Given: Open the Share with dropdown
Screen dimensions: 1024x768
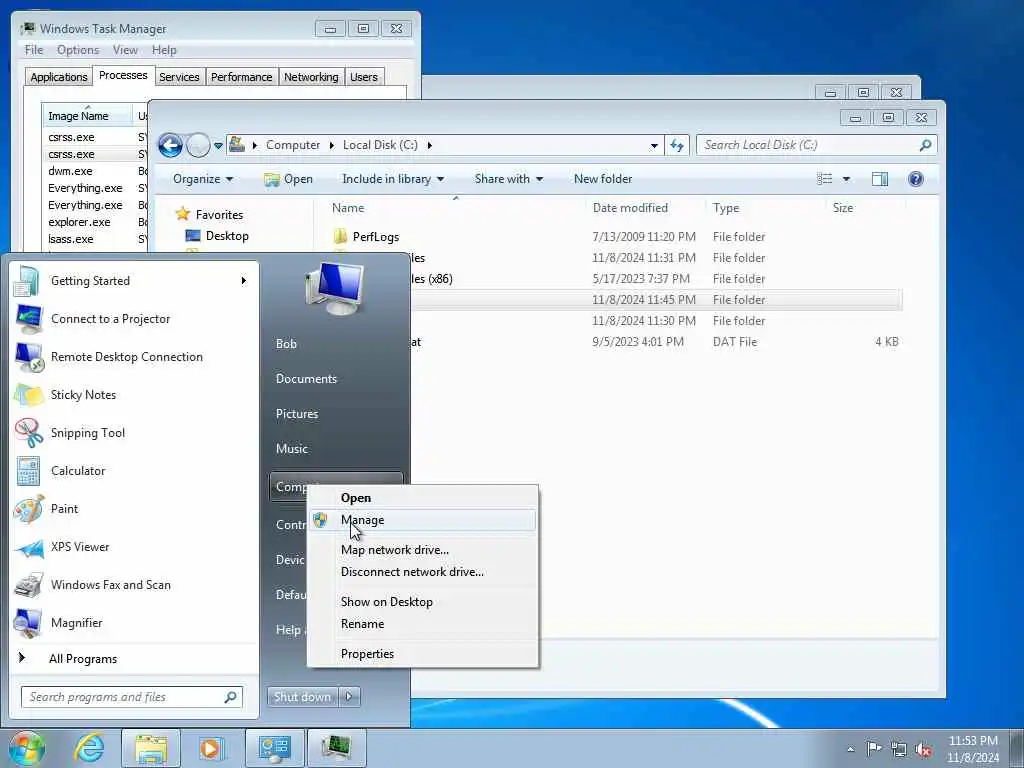Looking at the screenshot, I should click(509, 179).
